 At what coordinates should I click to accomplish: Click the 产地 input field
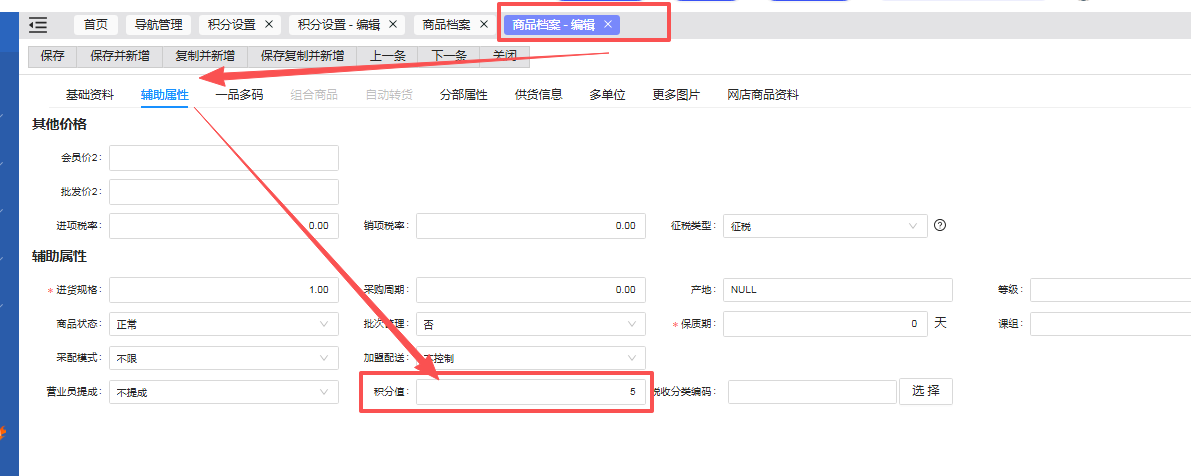838,290
